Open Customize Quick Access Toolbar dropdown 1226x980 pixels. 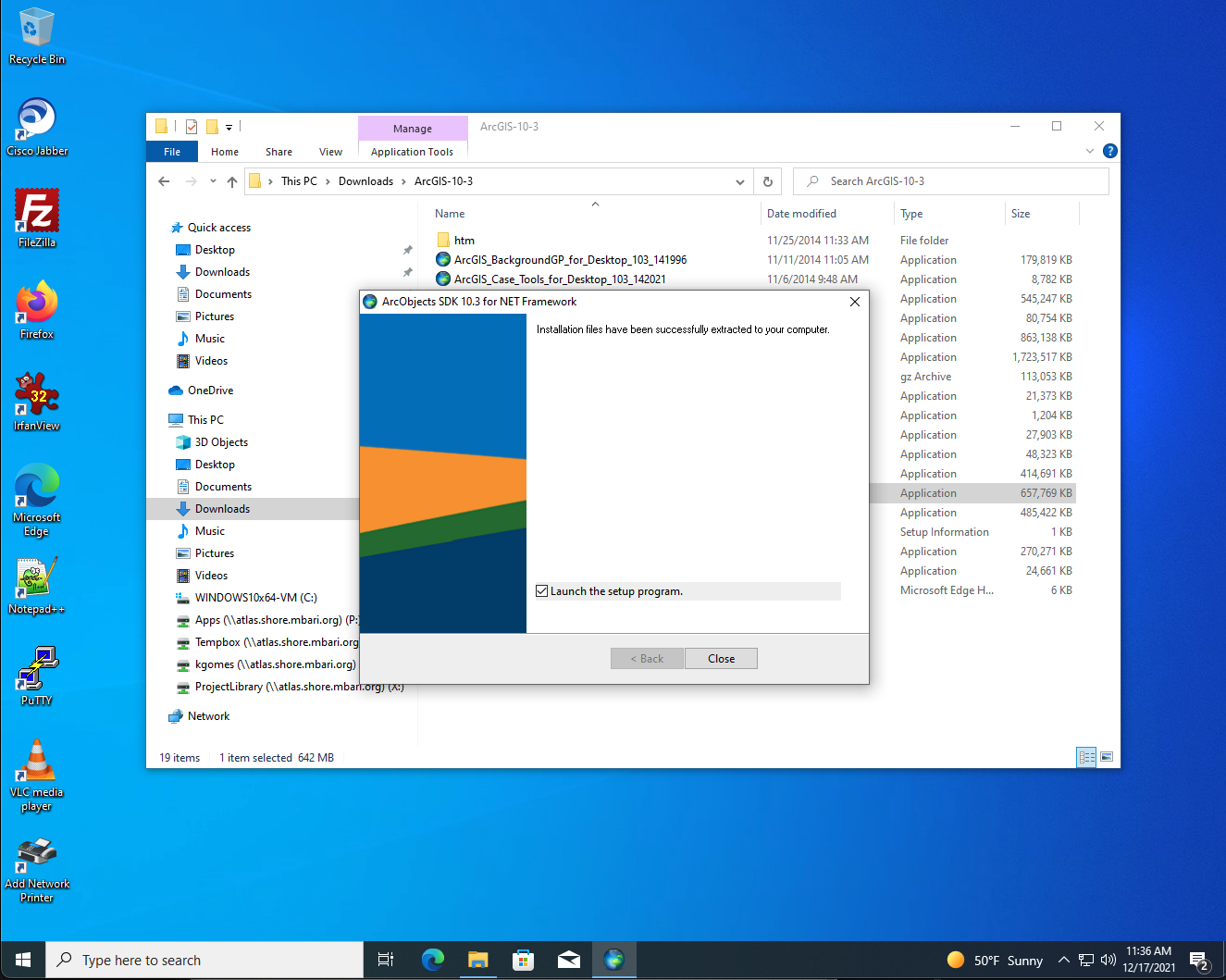tap(229, 127)
